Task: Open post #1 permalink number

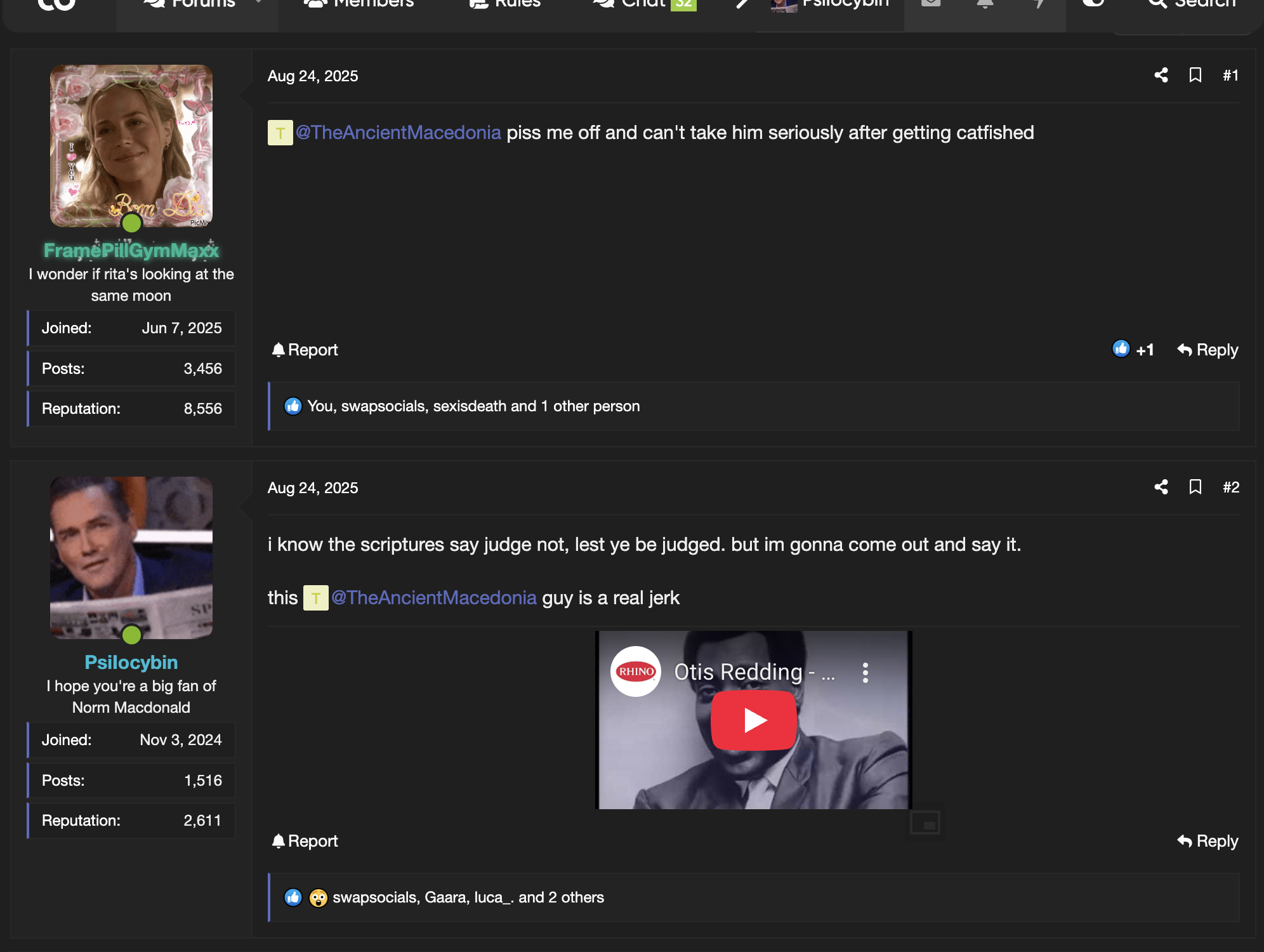Action: 1230,76
